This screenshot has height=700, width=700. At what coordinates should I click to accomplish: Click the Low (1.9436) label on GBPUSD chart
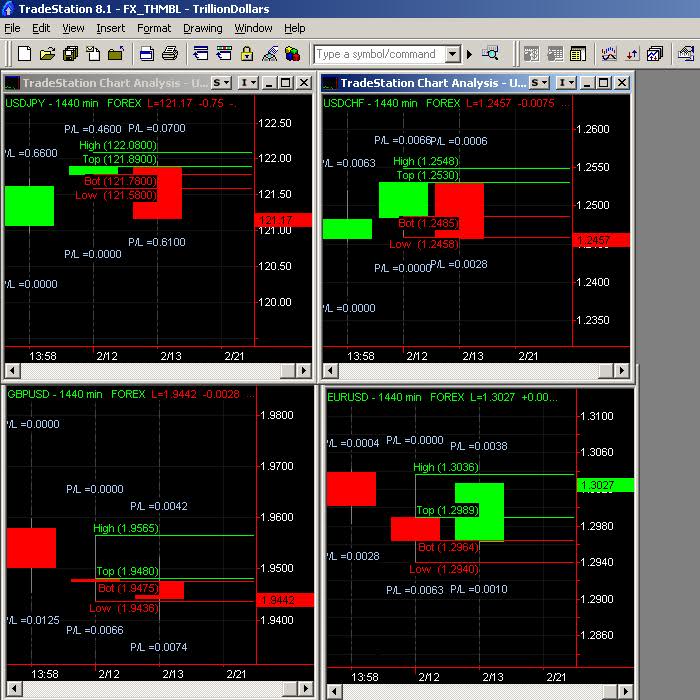point(124,608)
